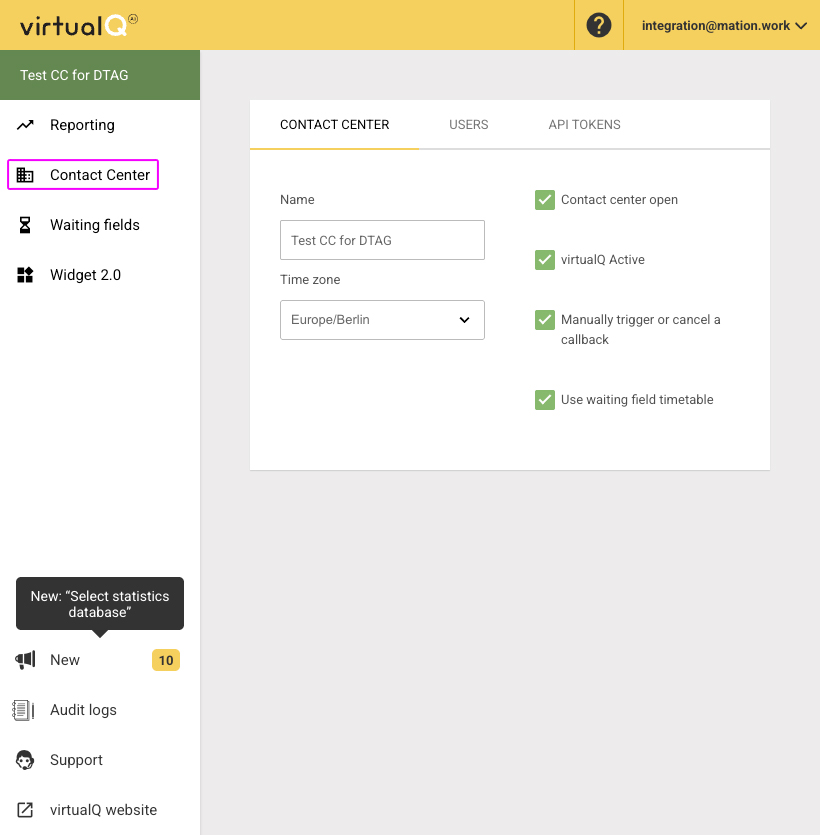
Task: Click the Contact Center building icon
Action: 25,175
